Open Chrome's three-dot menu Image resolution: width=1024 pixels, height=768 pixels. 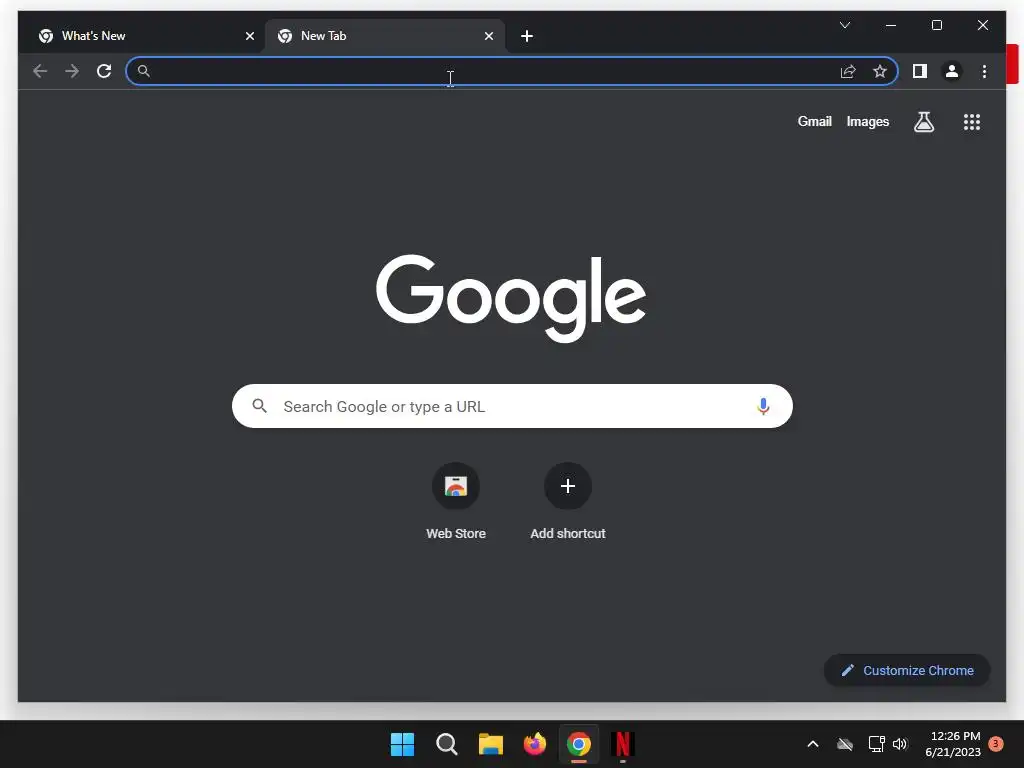click(984, 71)
